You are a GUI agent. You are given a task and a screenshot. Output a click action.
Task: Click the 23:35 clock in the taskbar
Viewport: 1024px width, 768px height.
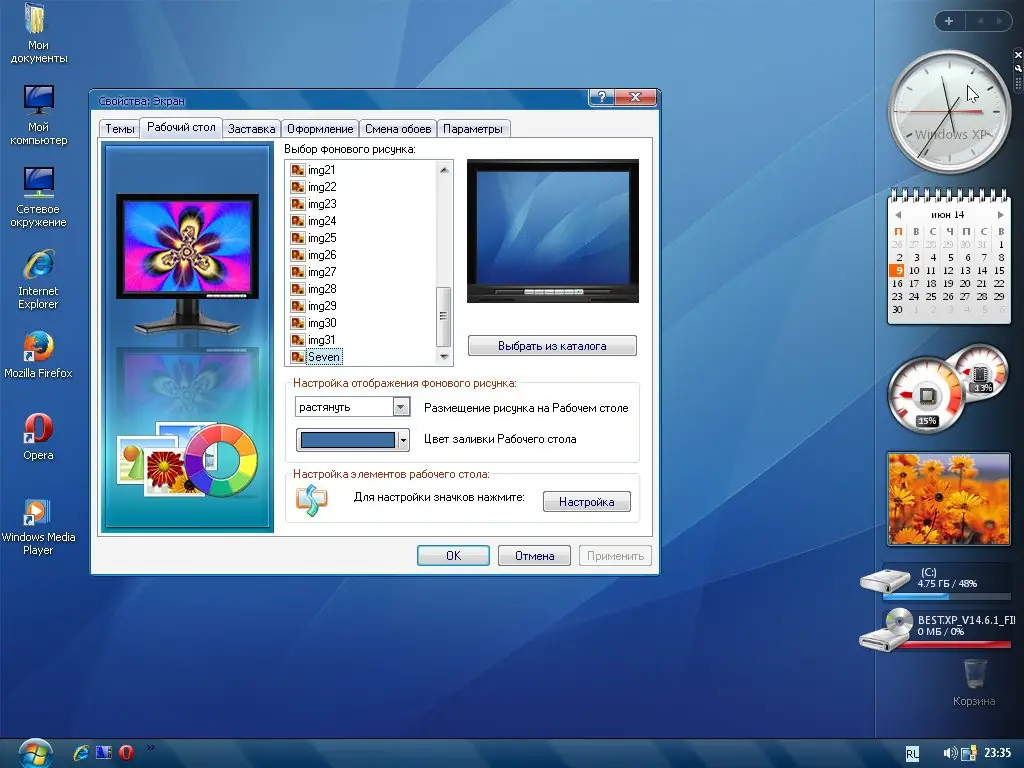pos(997,753)
